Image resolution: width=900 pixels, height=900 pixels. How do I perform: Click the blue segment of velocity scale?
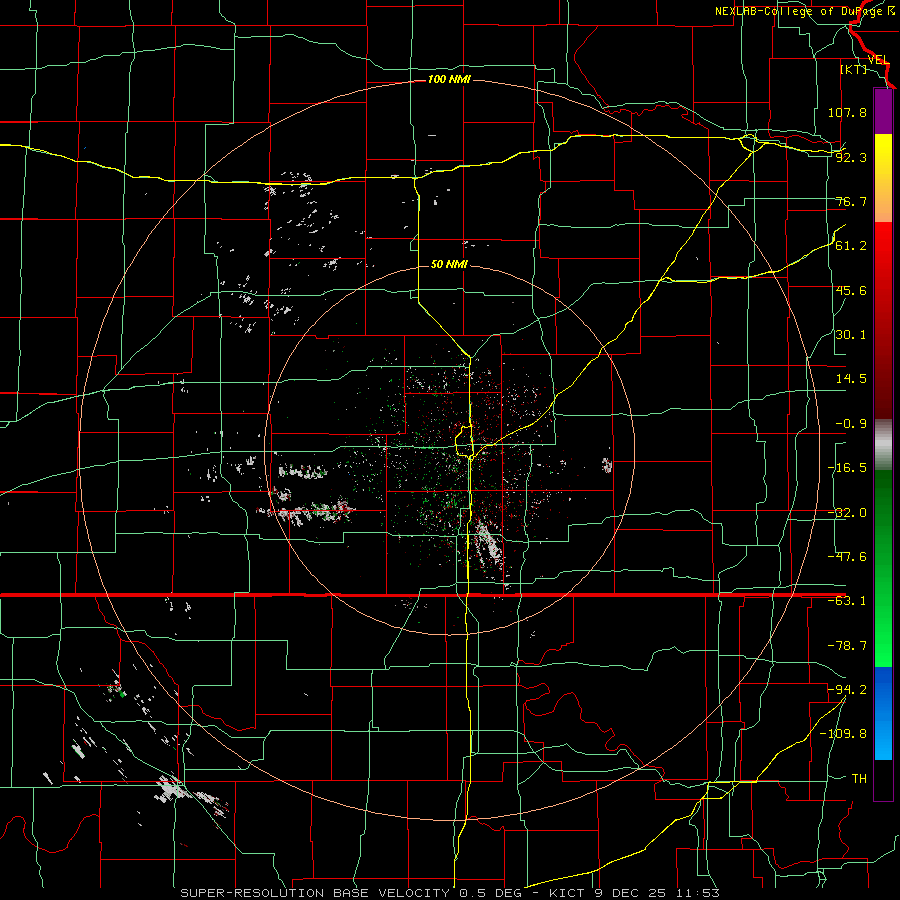(883, 713)
